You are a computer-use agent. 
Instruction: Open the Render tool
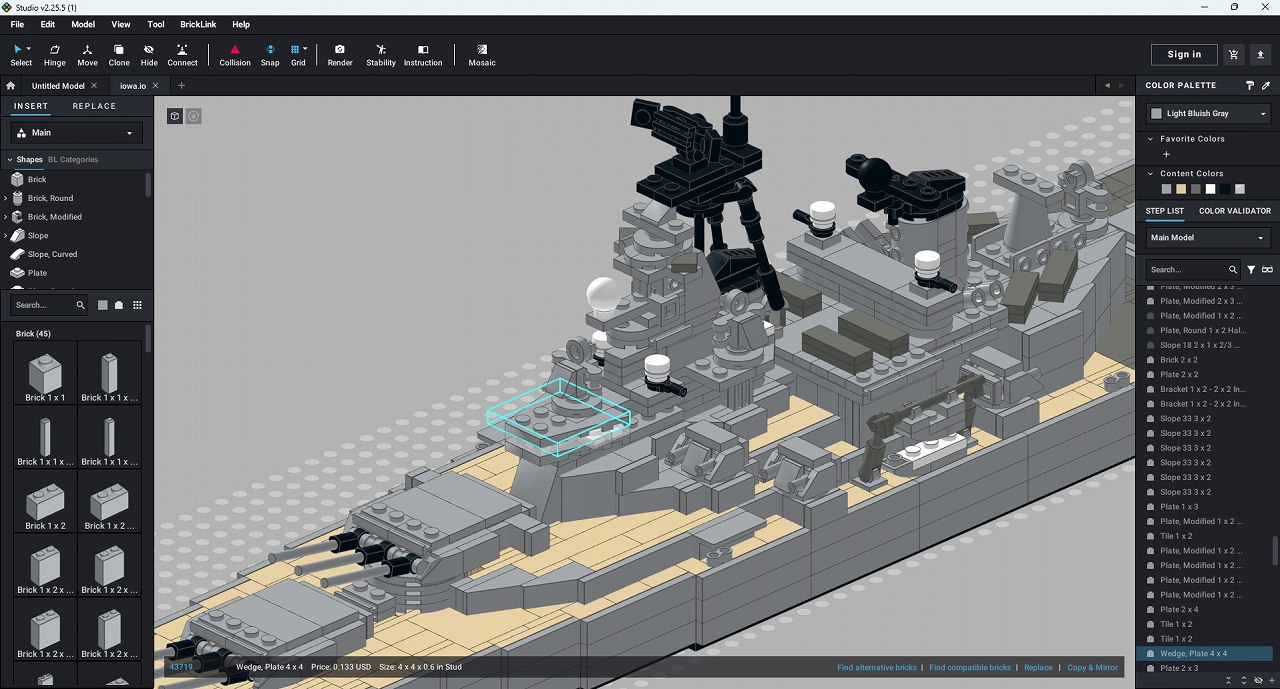click(340, 54)
